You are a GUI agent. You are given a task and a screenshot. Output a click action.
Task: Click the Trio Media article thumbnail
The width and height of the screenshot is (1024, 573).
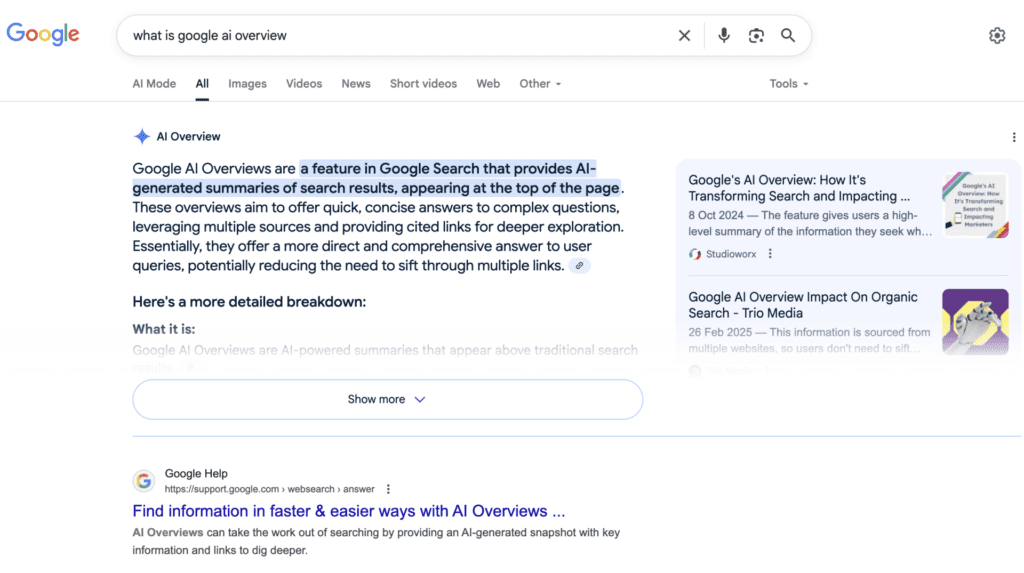click(975, 322)
